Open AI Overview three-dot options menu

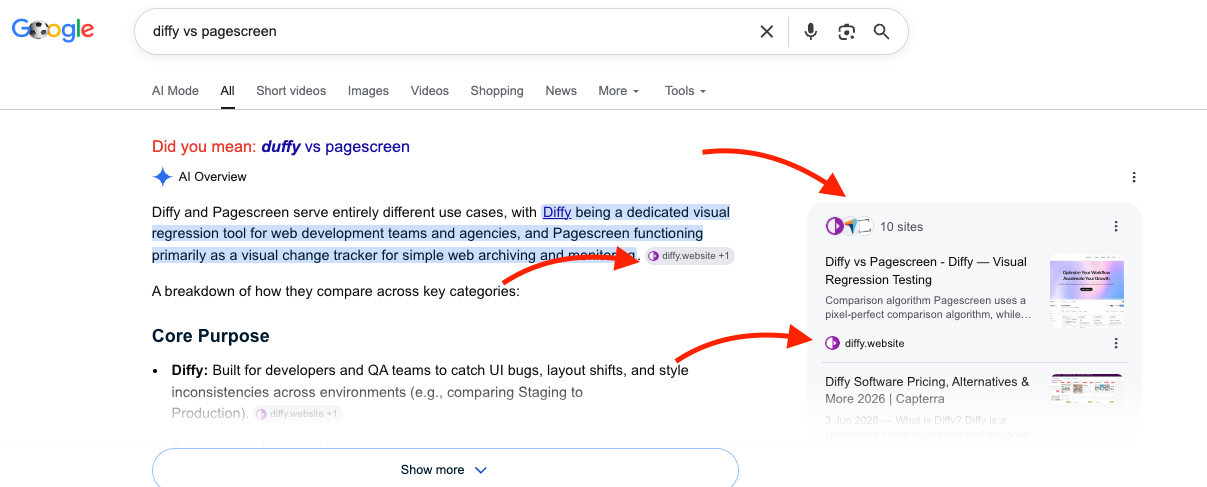1134,177
